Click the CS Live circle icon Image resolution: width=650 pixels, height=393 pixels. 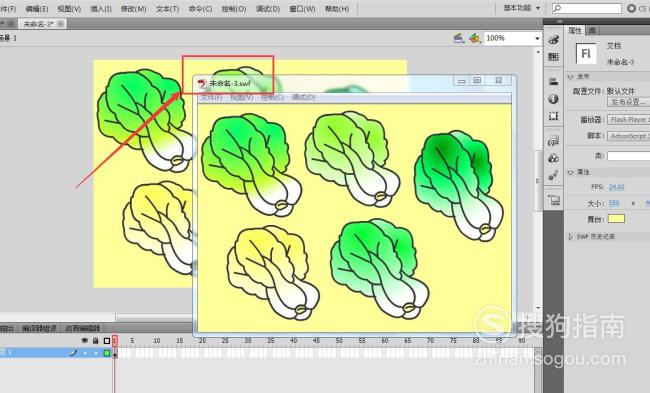click(631, 8)
